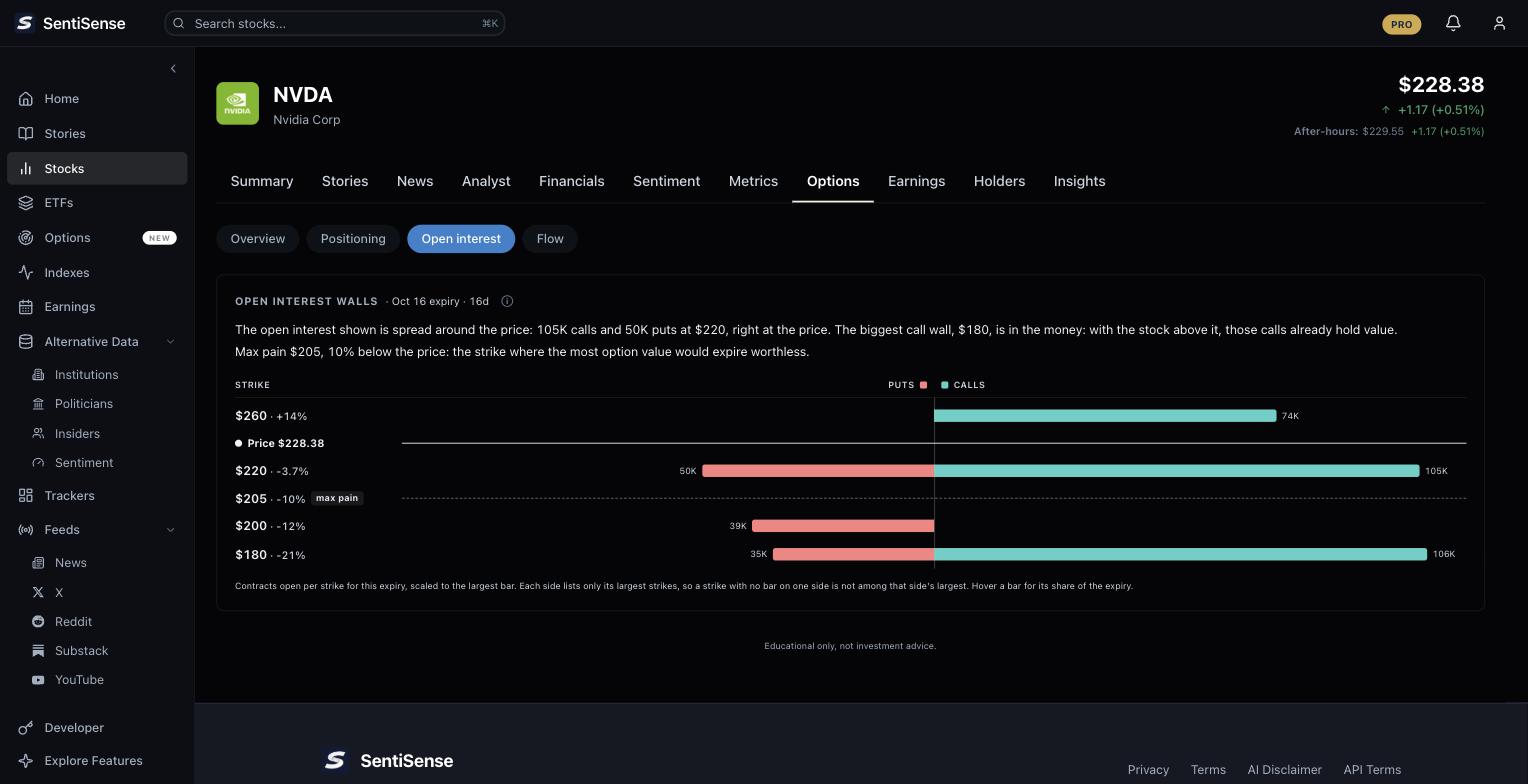Select the Open interest pill
Screen dimensions: 1528x784
click(461, 239)
